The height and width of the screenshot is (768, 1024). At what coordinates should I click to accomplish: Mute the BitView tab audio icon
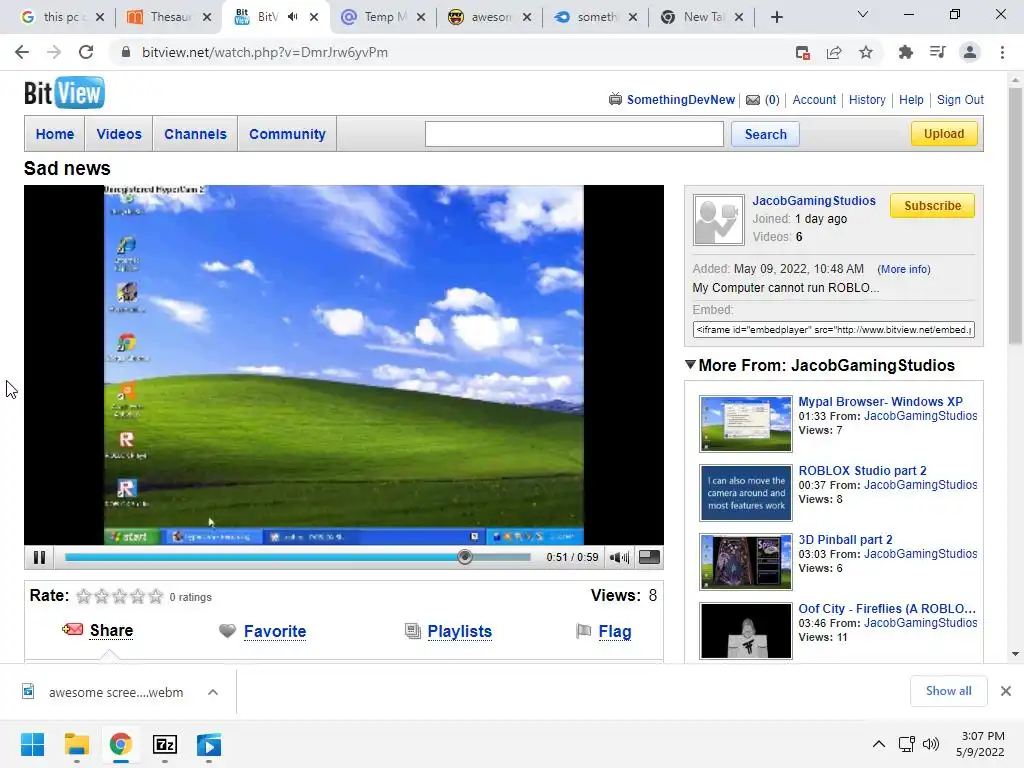tap(293, 17)
